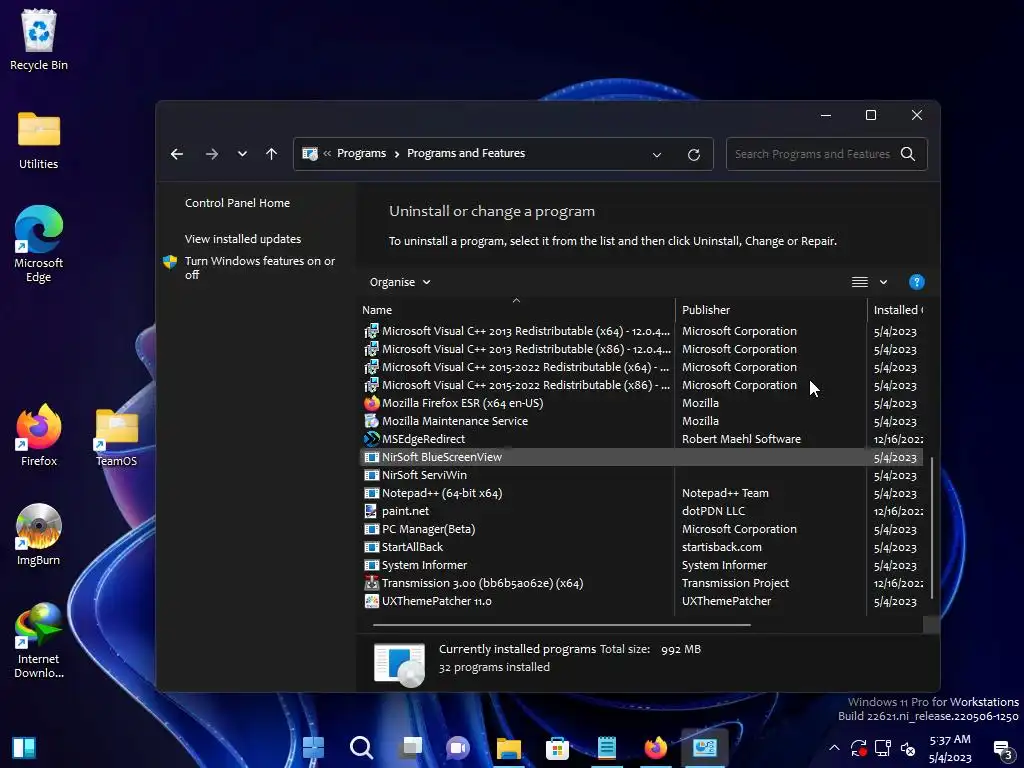Go forward using the forward arrow
This screenshot has width=1024, height=768.
pos(212,154)
